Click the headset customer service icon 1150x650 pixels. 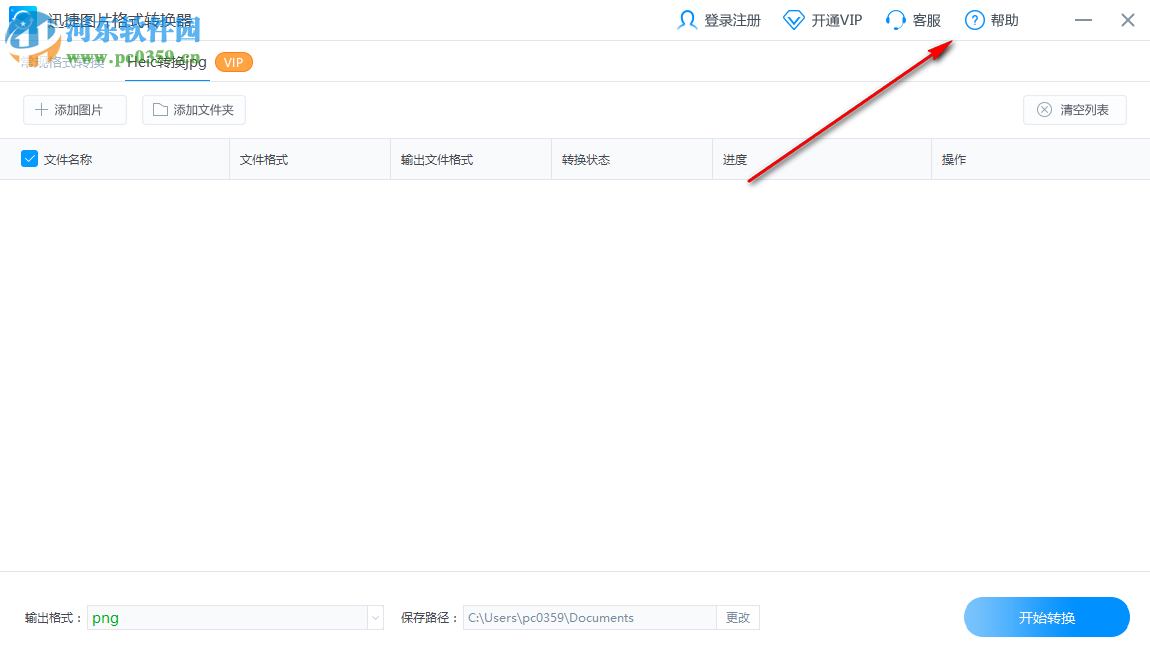point(895,20)
